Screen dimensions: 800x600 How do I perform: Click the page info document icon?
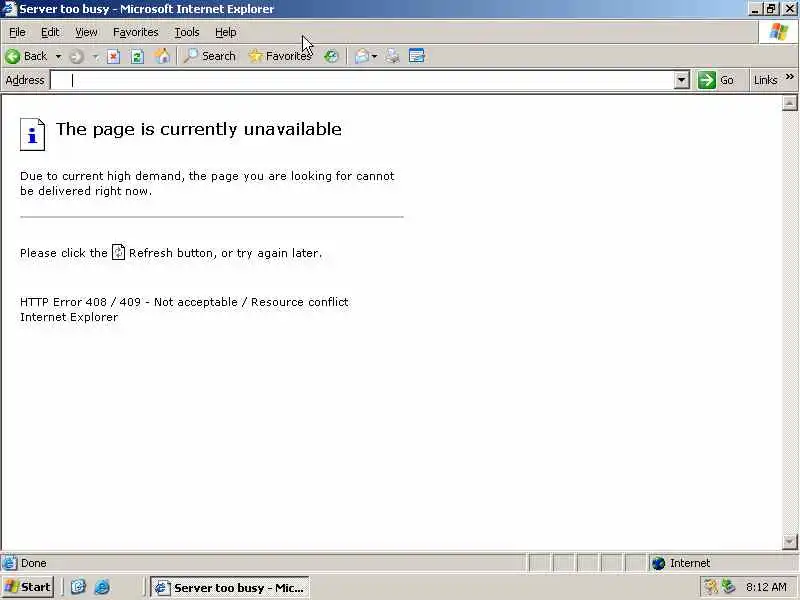[x=33, y=134]
